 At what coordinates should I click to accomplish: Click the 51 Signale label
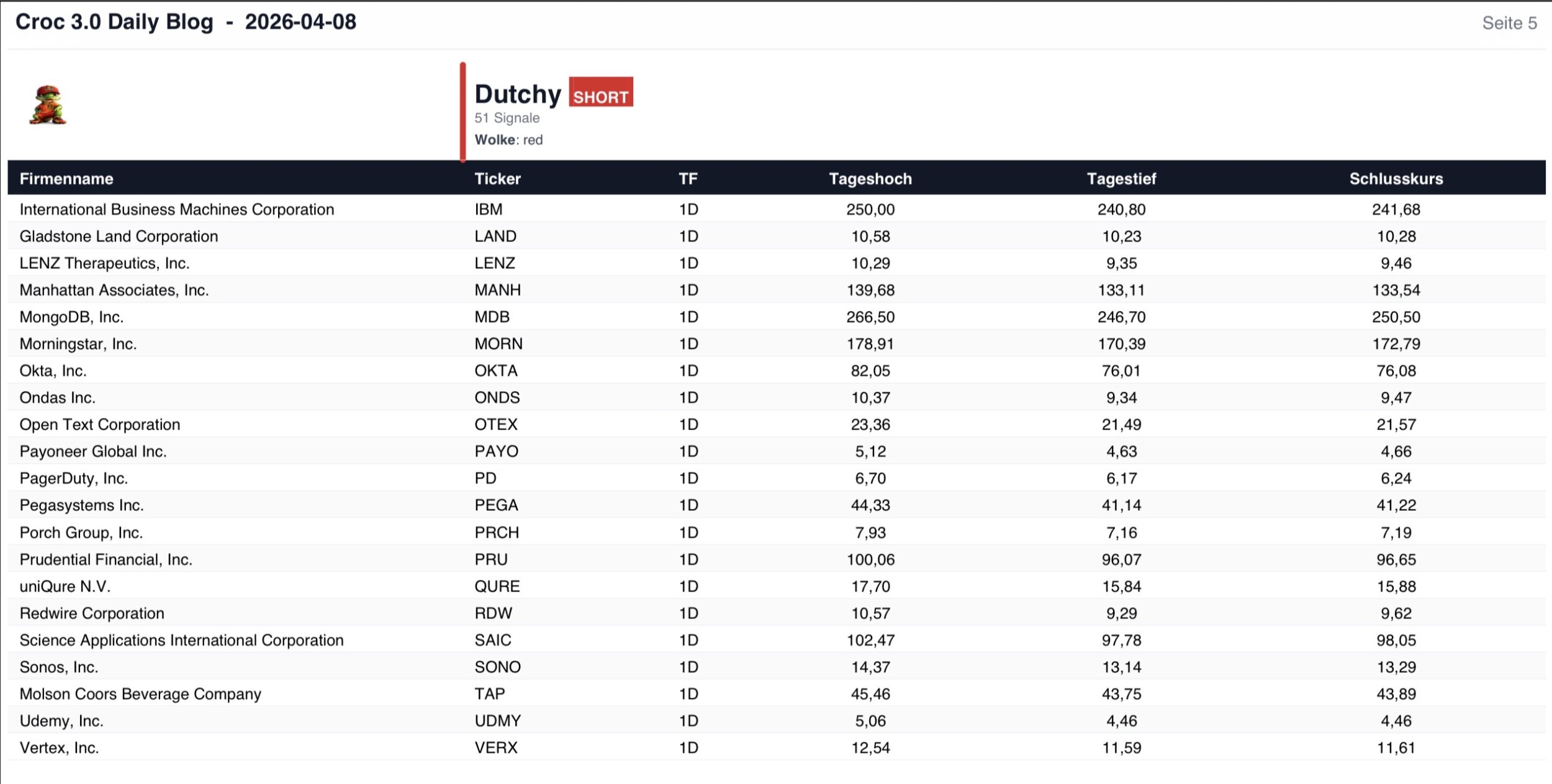tap(507, 118)
